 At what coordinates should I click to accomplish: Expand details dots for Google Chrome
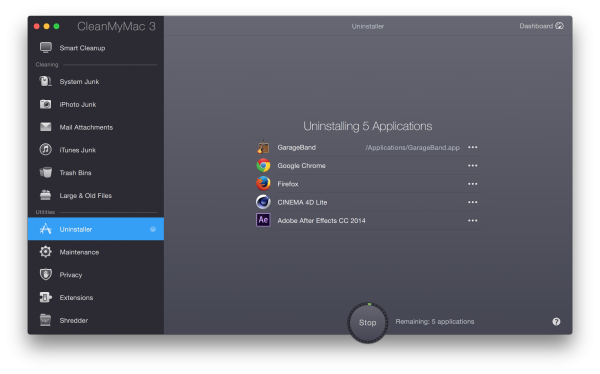pos(473,166)
